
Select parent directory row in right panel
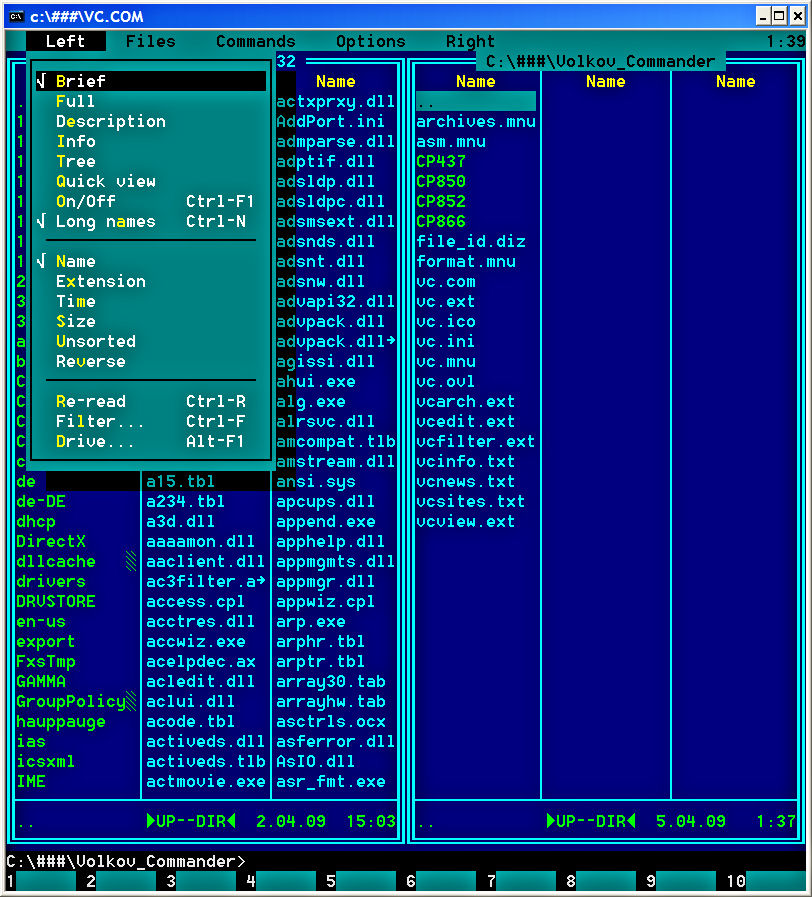click(x=476, y=101)
